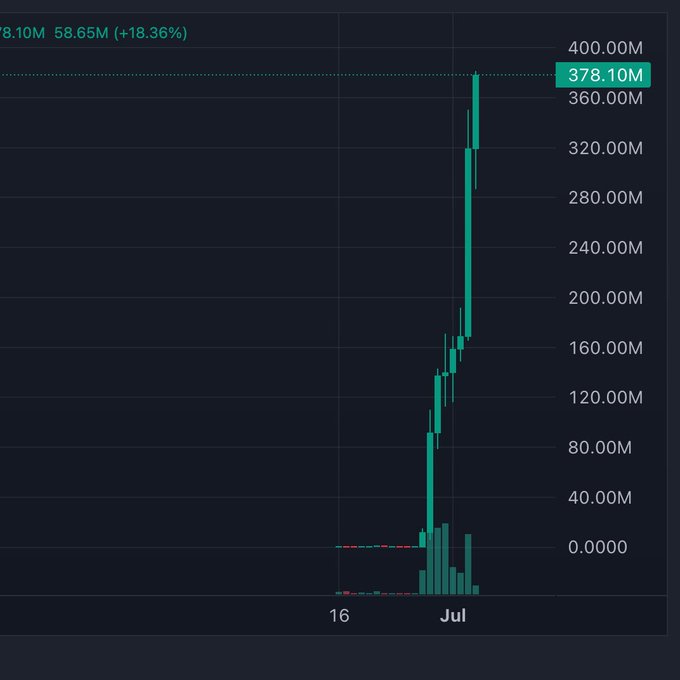Click the tall candle spanning 170M to 320M
Viewport: 680px width, 680px height.
tap(468, 242)
